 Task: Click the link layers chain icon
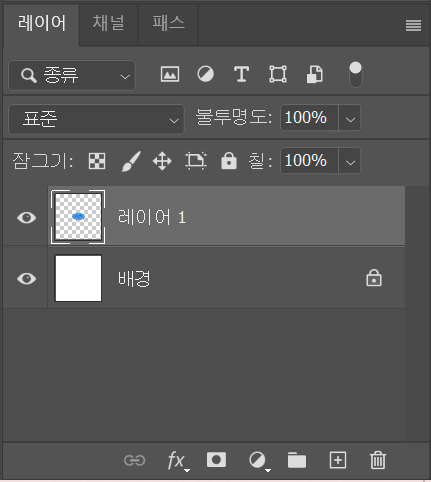[135, 460]
